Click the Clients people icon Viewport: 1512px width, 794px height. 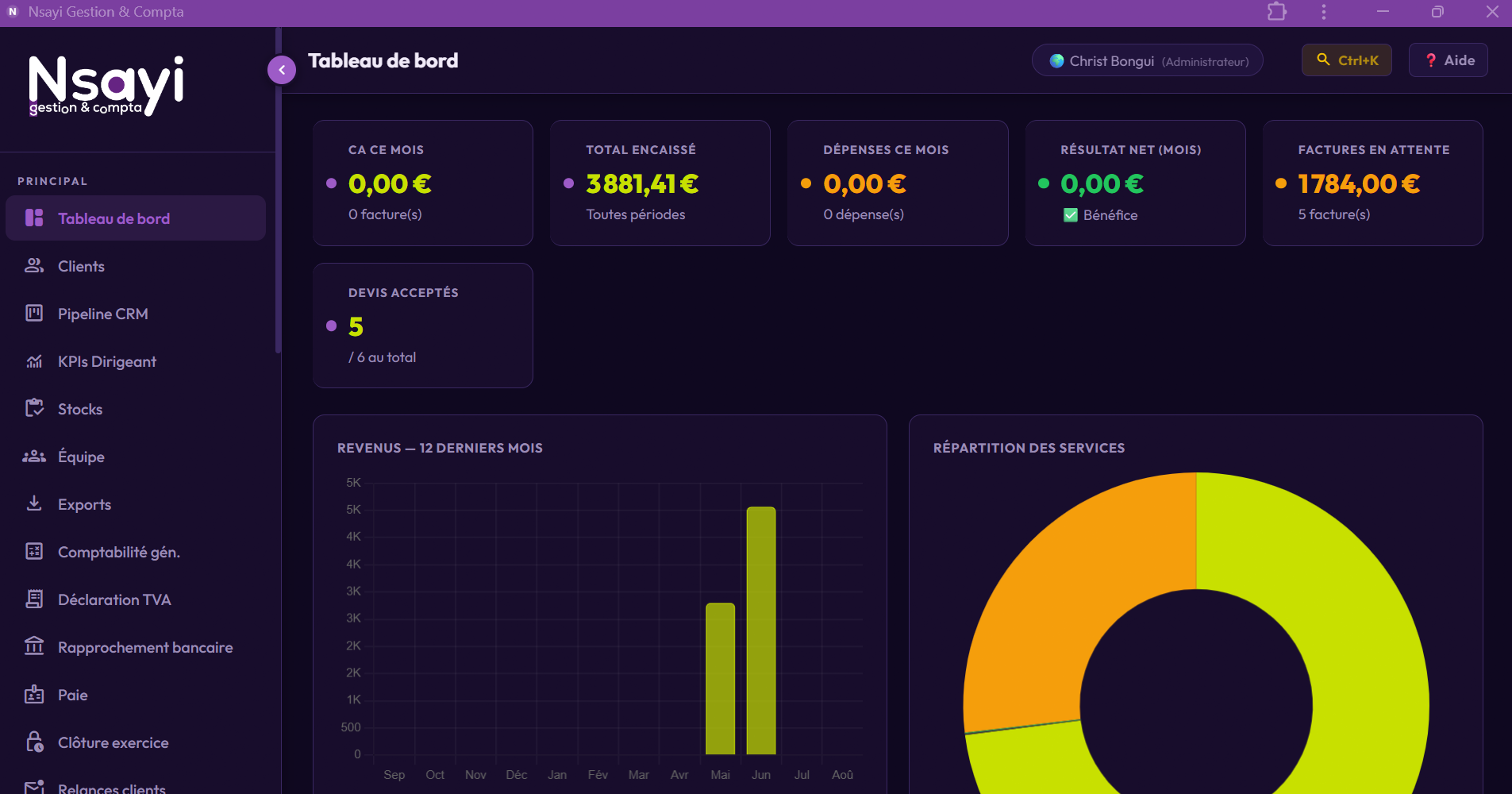point(34,265)
